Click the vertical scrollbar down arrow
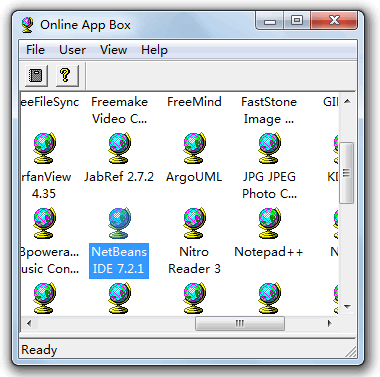Image resolution: width=380 pixels, height=377 pixels. 347,306
